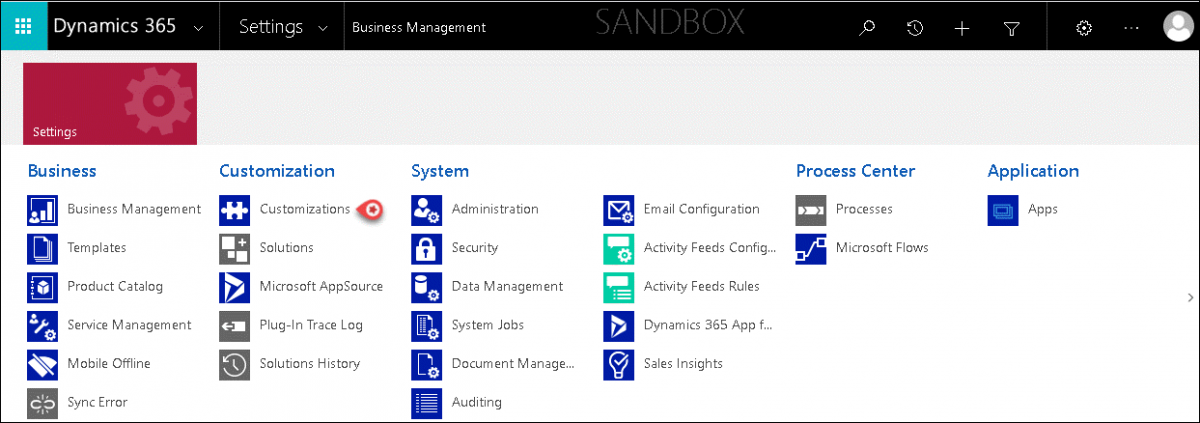Open Microsoft Flows link
1200x423 pixels.
[x=881, y=247]
